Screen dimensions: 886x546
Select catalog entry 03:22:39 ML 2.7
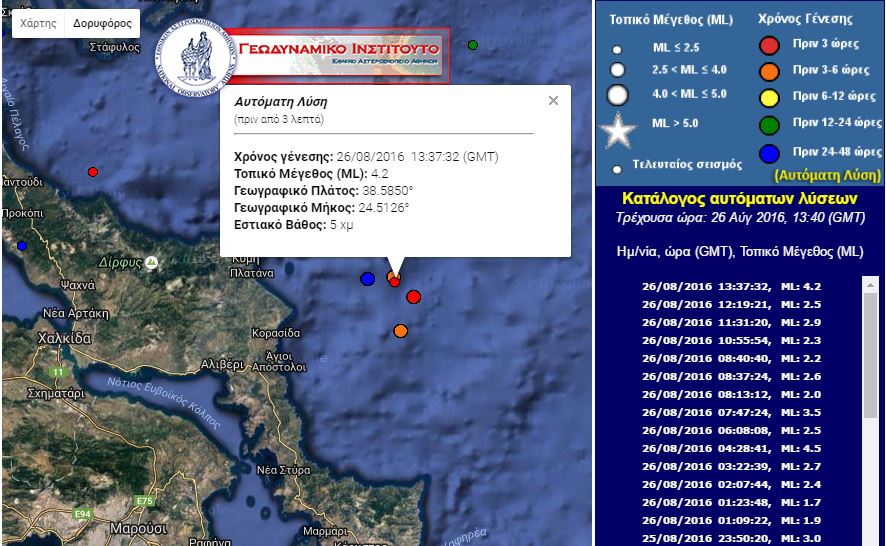pos(731,466)
